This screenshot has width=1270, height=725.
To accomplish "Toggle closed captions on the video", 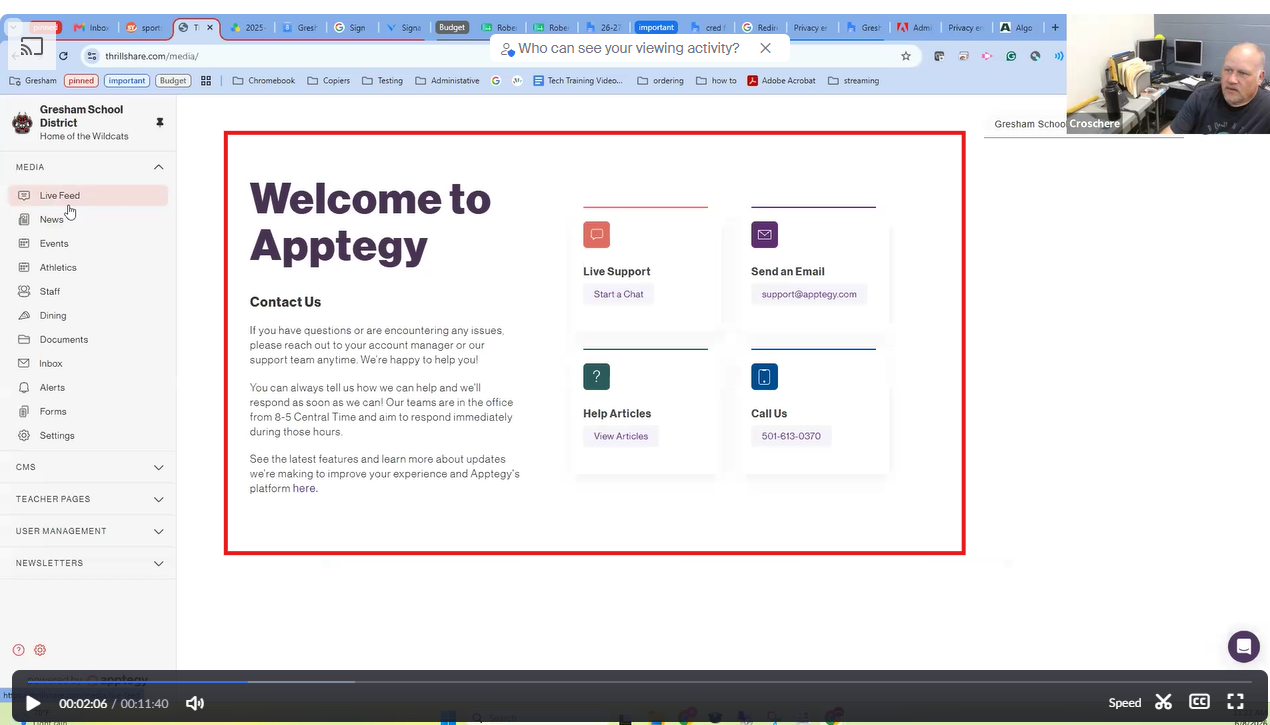I will [x=1199, y=702].
